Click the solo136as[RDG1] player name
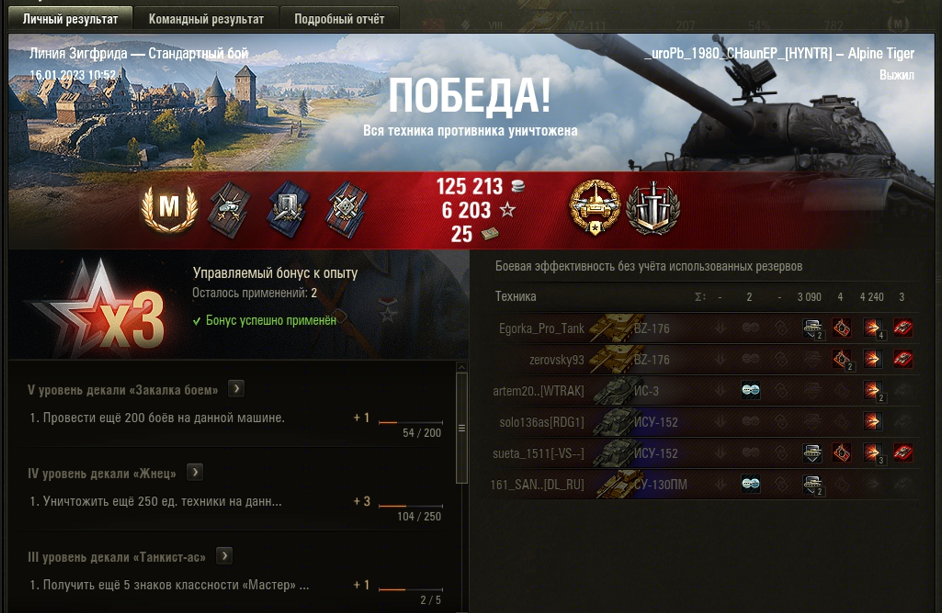The width and height of the screenshot is (942, 613). (541, 422)
